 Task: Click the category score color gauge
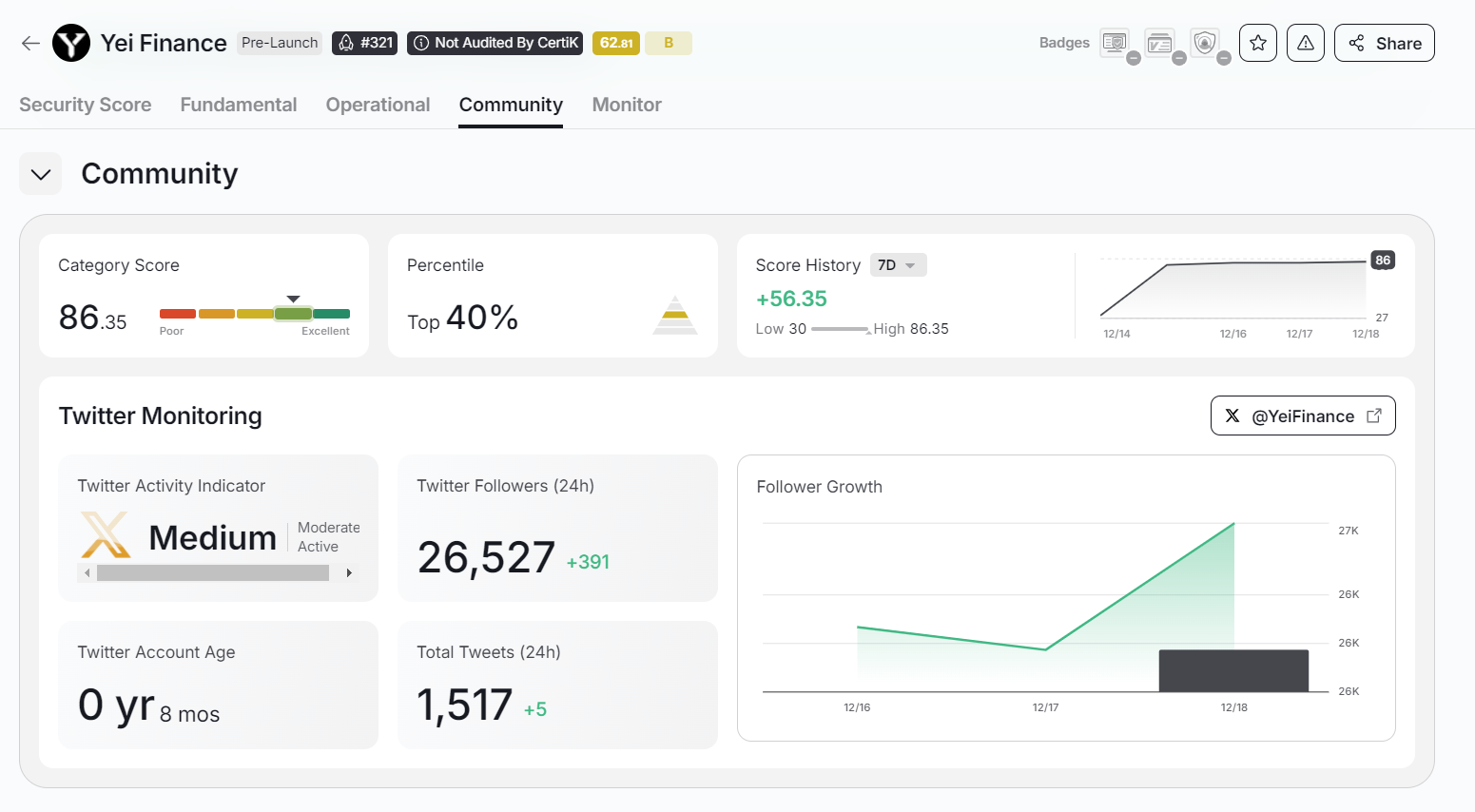[x=255, y=314]
